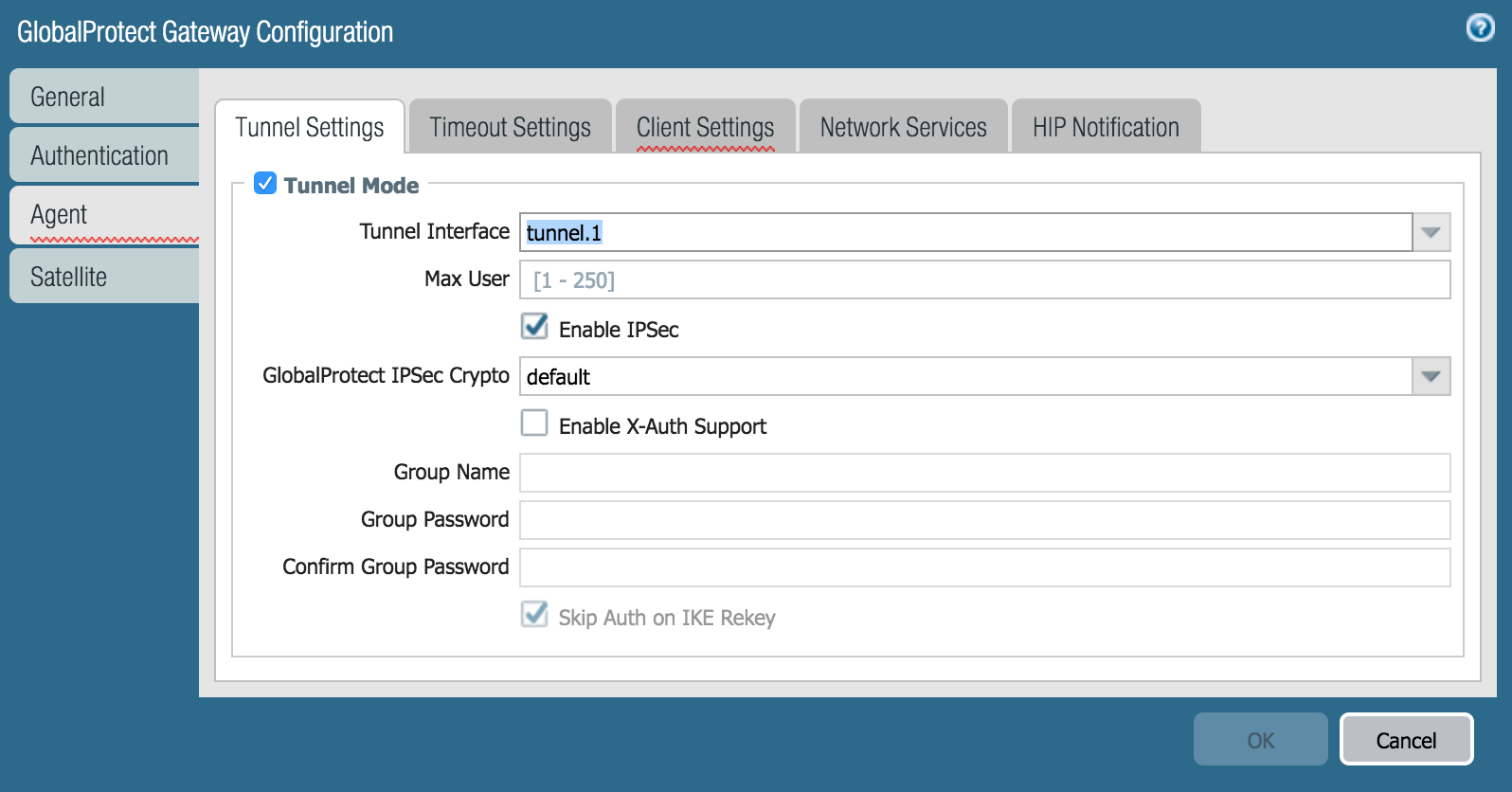Uncheck the Tunnel Mode checkbox
Viewport: 1512px width, 792px height.
pos(265,184)
